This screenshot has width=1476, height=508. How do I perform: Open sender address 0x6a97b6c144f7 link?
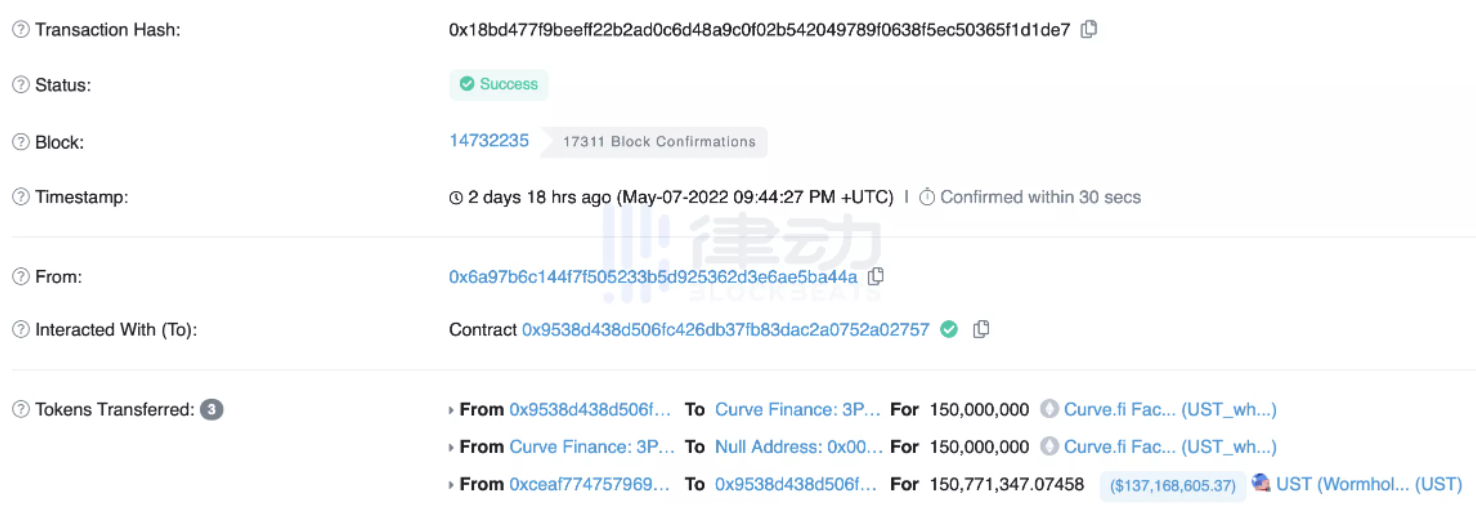tap(653, 276)
